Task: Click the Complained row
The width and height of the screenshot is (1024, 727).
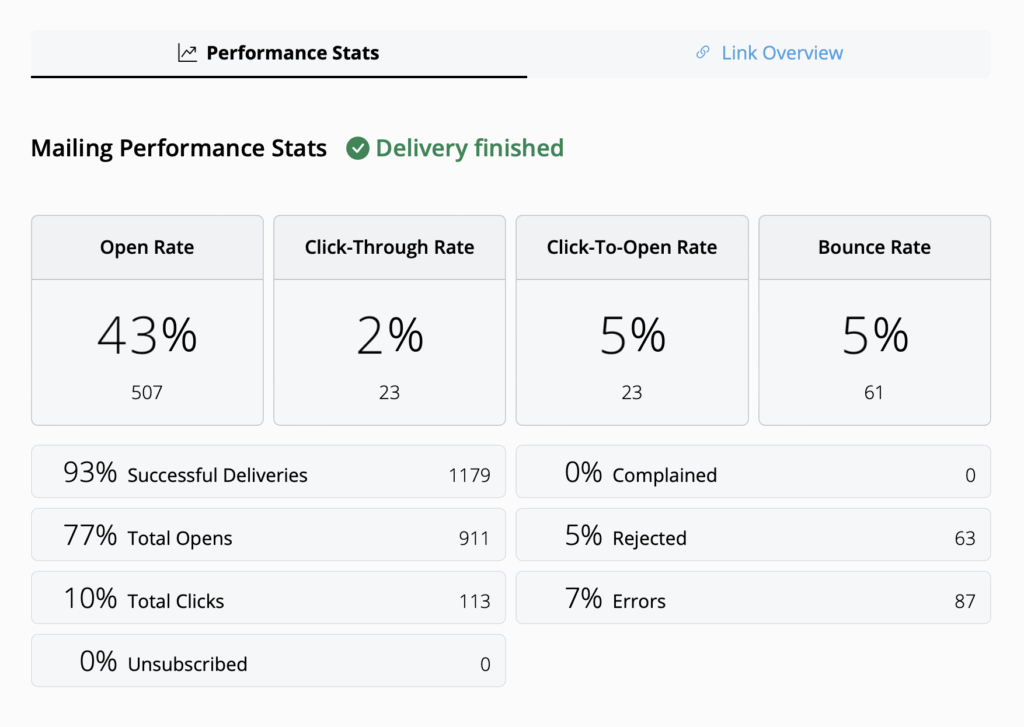Action: click(x=753, y=472)
